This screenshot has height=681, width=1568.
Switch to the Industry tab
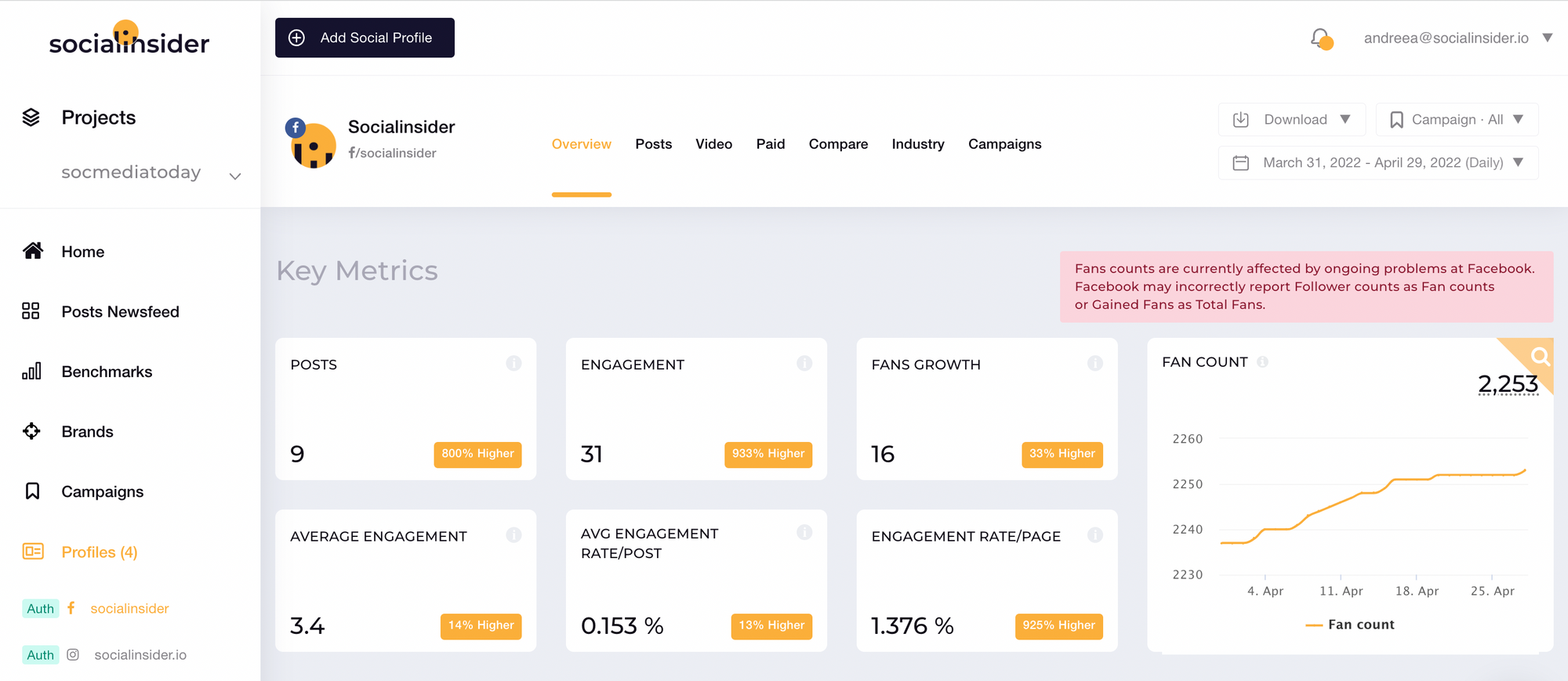[918, 144]
